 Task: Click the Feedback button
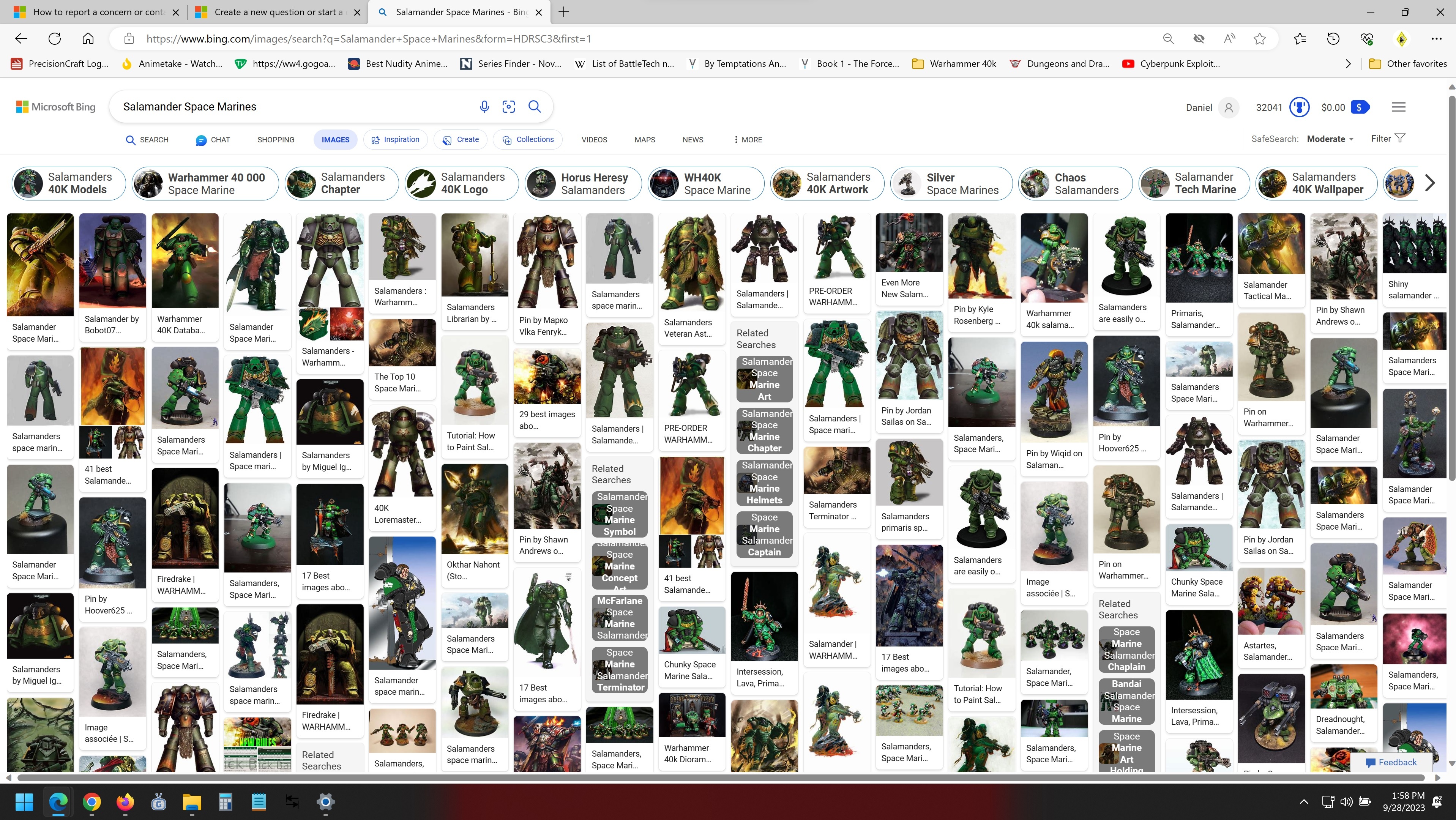(x=1391, y=762)
